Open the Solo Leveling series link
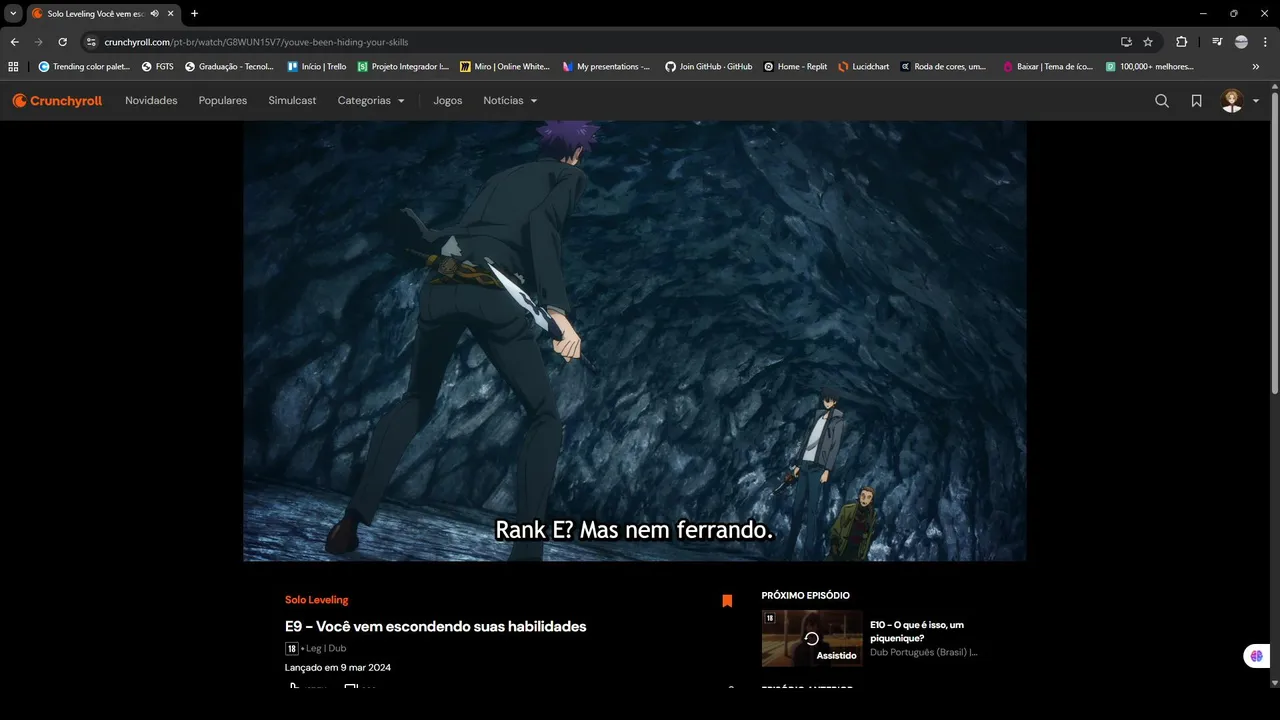This screenshot has height=720, width=1280. coord(316,600)
